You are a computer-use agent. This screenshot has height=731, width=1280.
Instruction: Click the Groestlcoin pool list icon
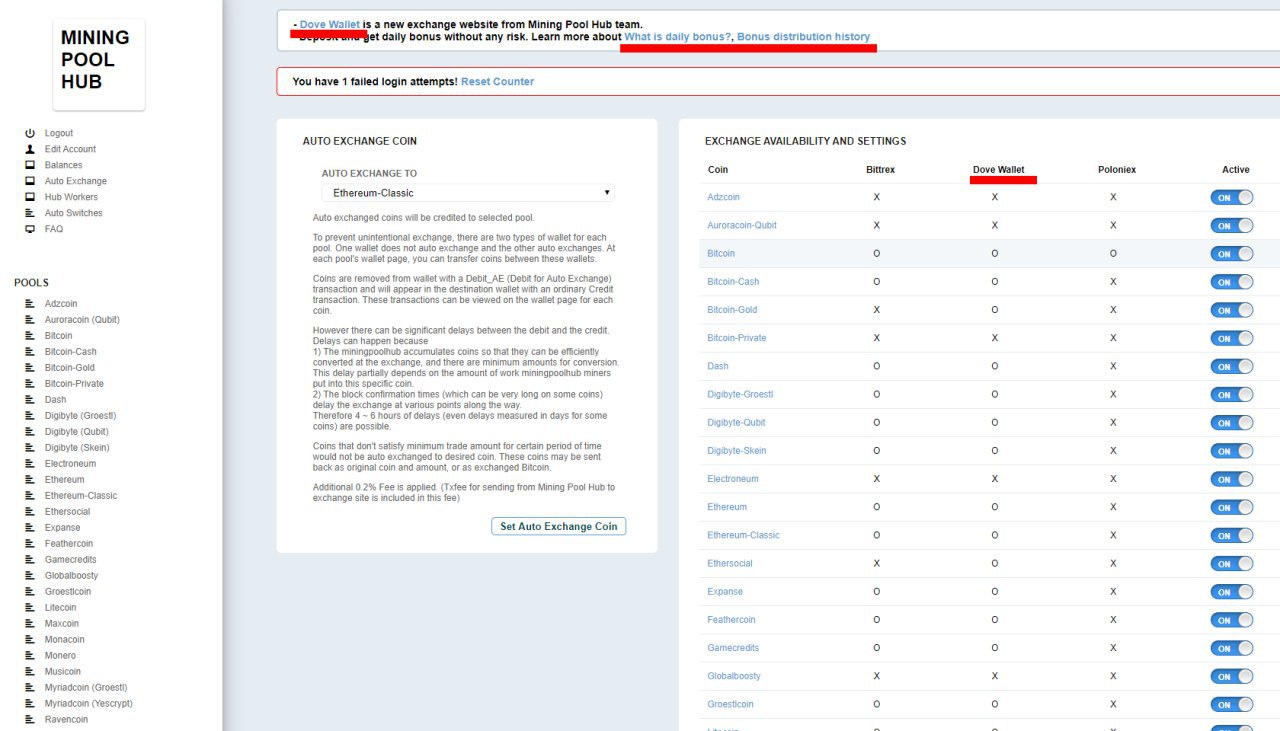[30, 592]
